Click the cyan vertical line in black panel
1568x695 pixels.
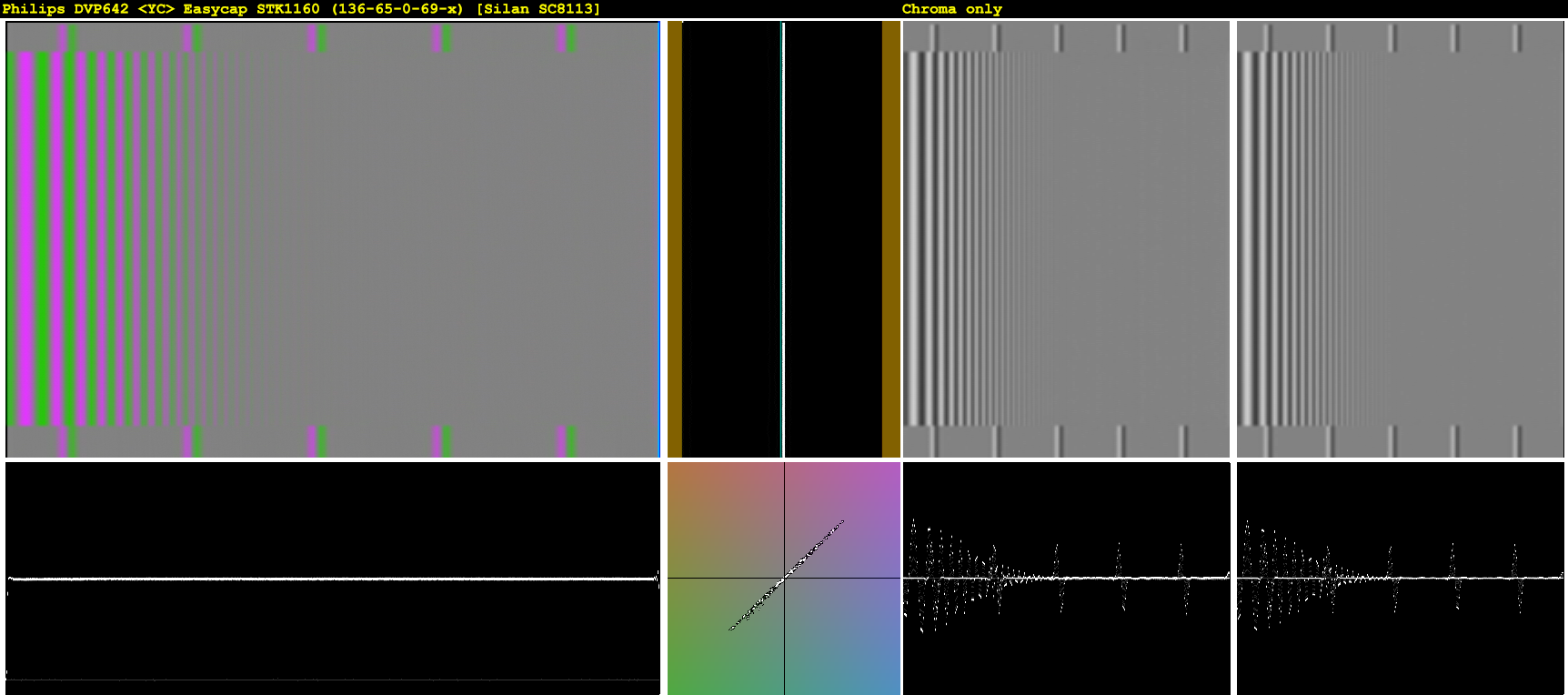[x=782, y=239]
